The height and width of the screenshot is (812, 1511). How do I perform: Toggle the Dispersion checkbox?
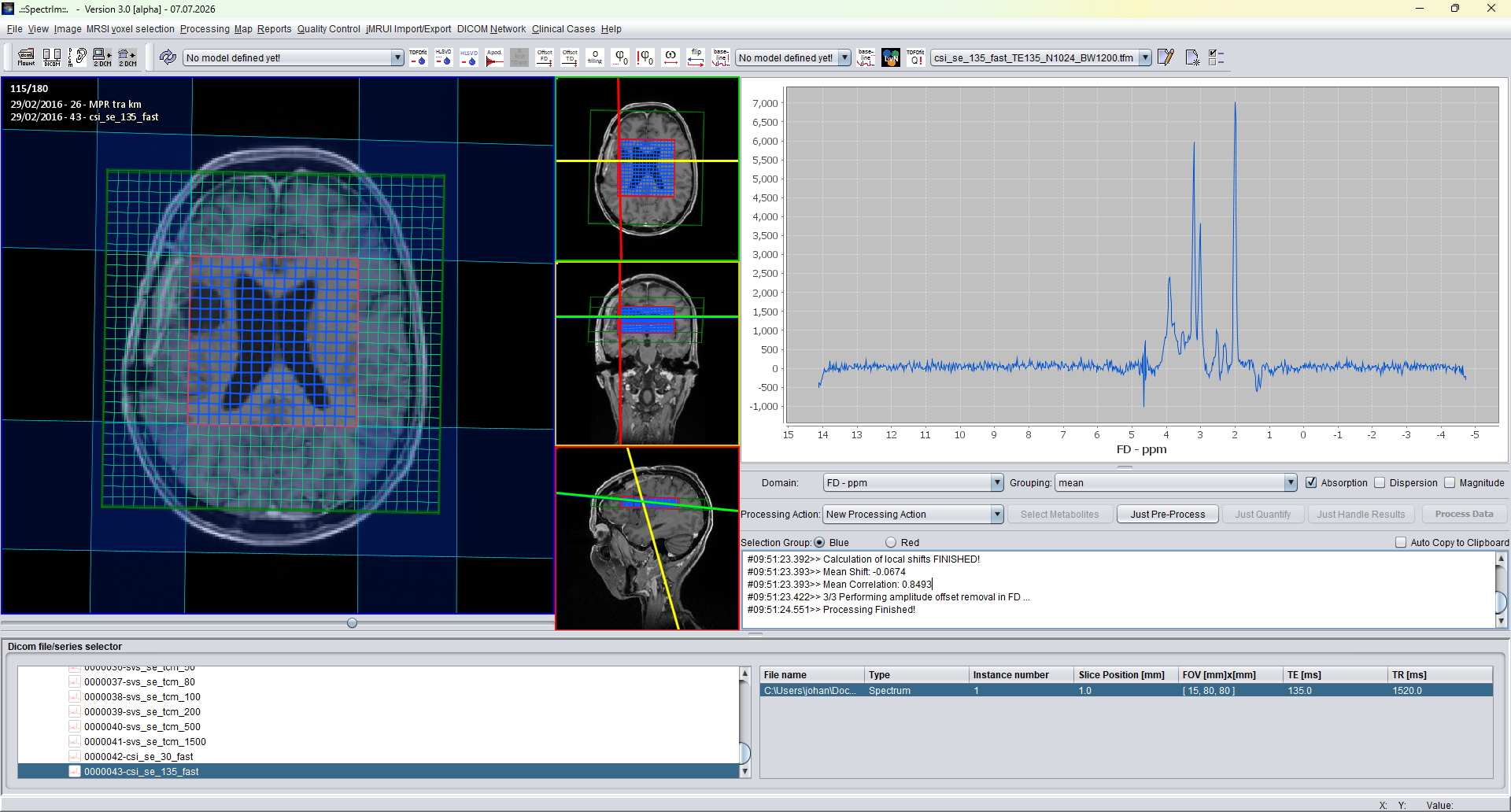(1380, 482)
